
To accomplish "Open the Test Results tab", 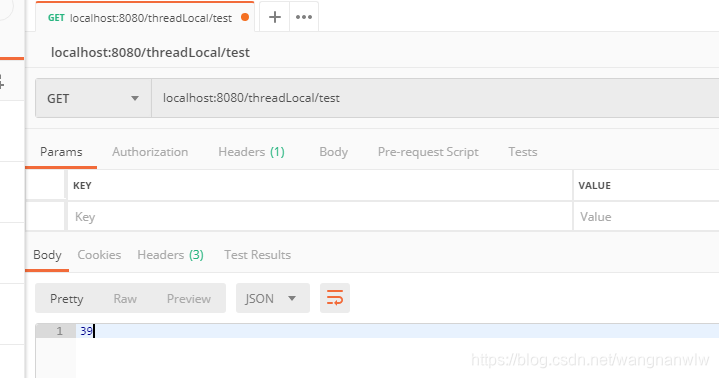I will coord(257,255).
